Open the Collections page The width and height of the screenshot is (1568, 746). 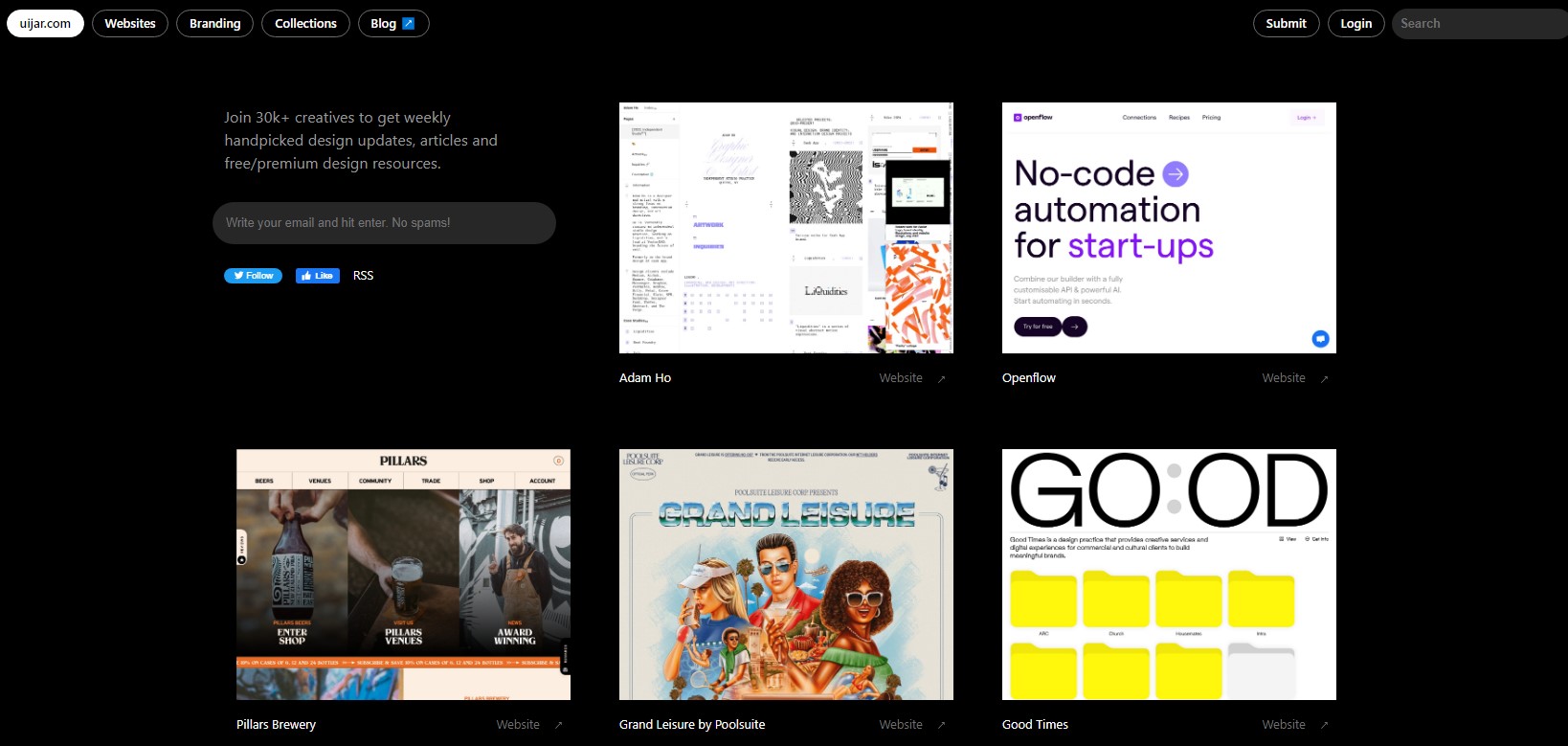coord(305,24)
